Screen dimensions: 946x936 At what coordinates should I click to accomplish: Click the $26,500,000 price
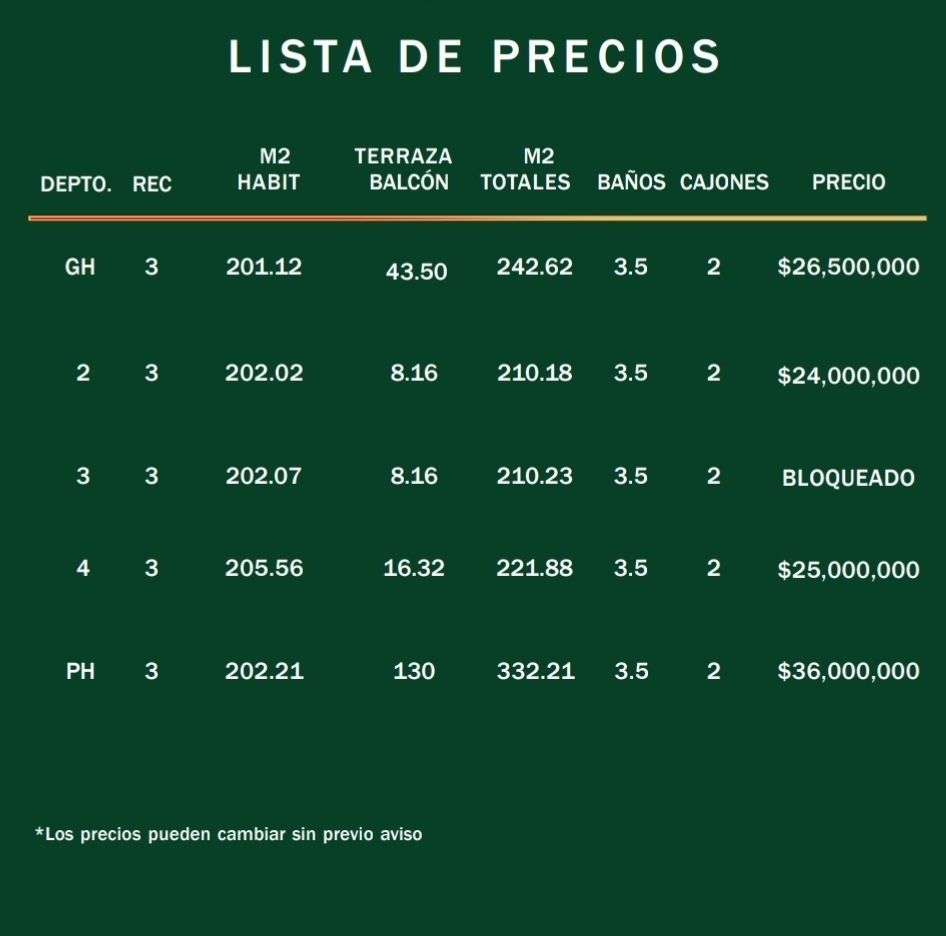pos(848,267)
